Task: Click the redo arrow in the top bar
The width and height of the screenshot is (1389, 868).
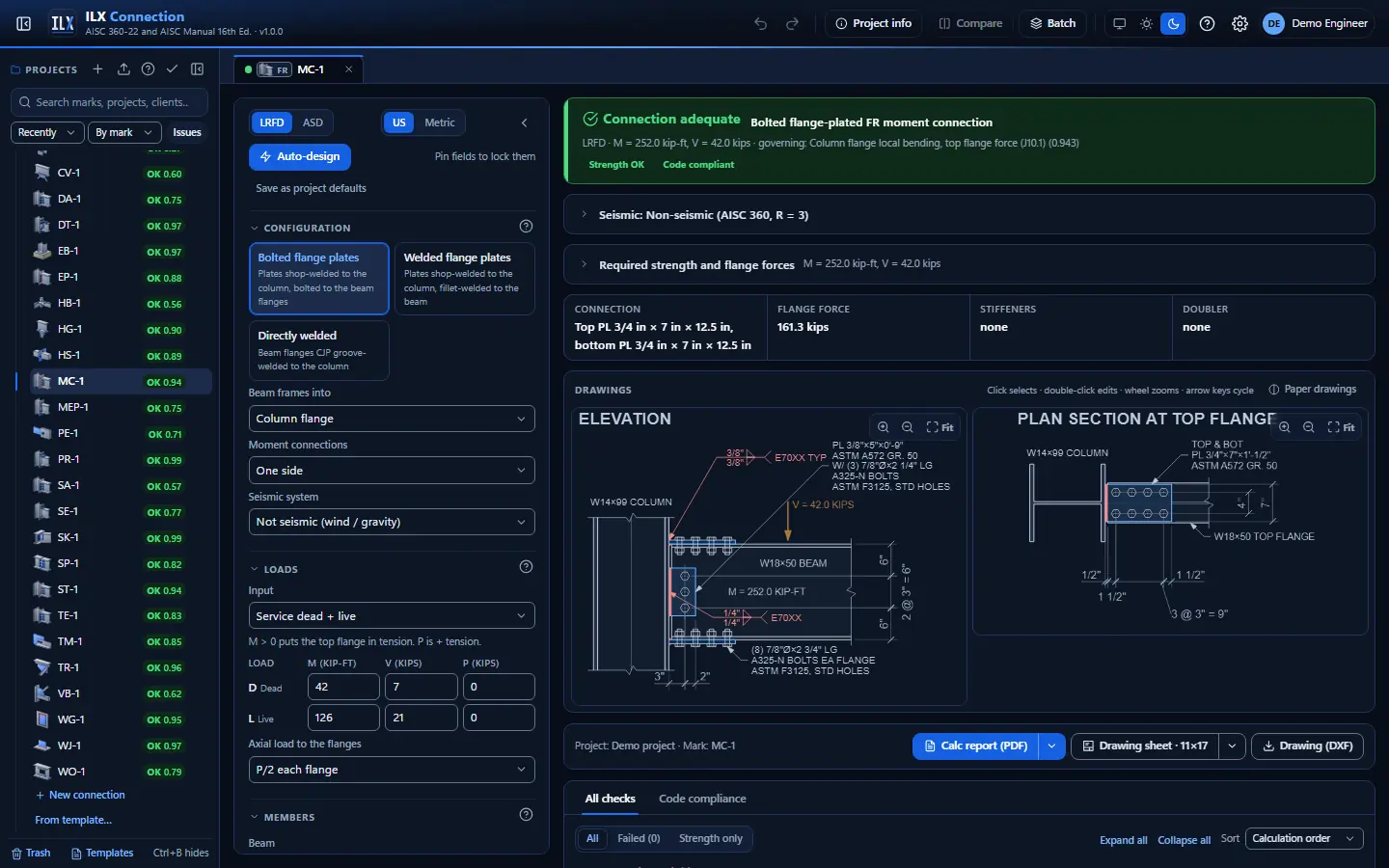Action: click(x=793, y=23)
